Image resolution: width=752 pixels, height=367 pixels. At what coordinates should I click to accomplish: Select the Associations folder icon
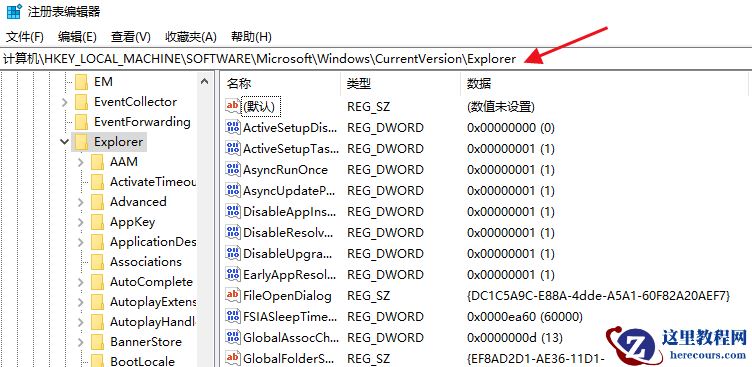coord(97,262)
